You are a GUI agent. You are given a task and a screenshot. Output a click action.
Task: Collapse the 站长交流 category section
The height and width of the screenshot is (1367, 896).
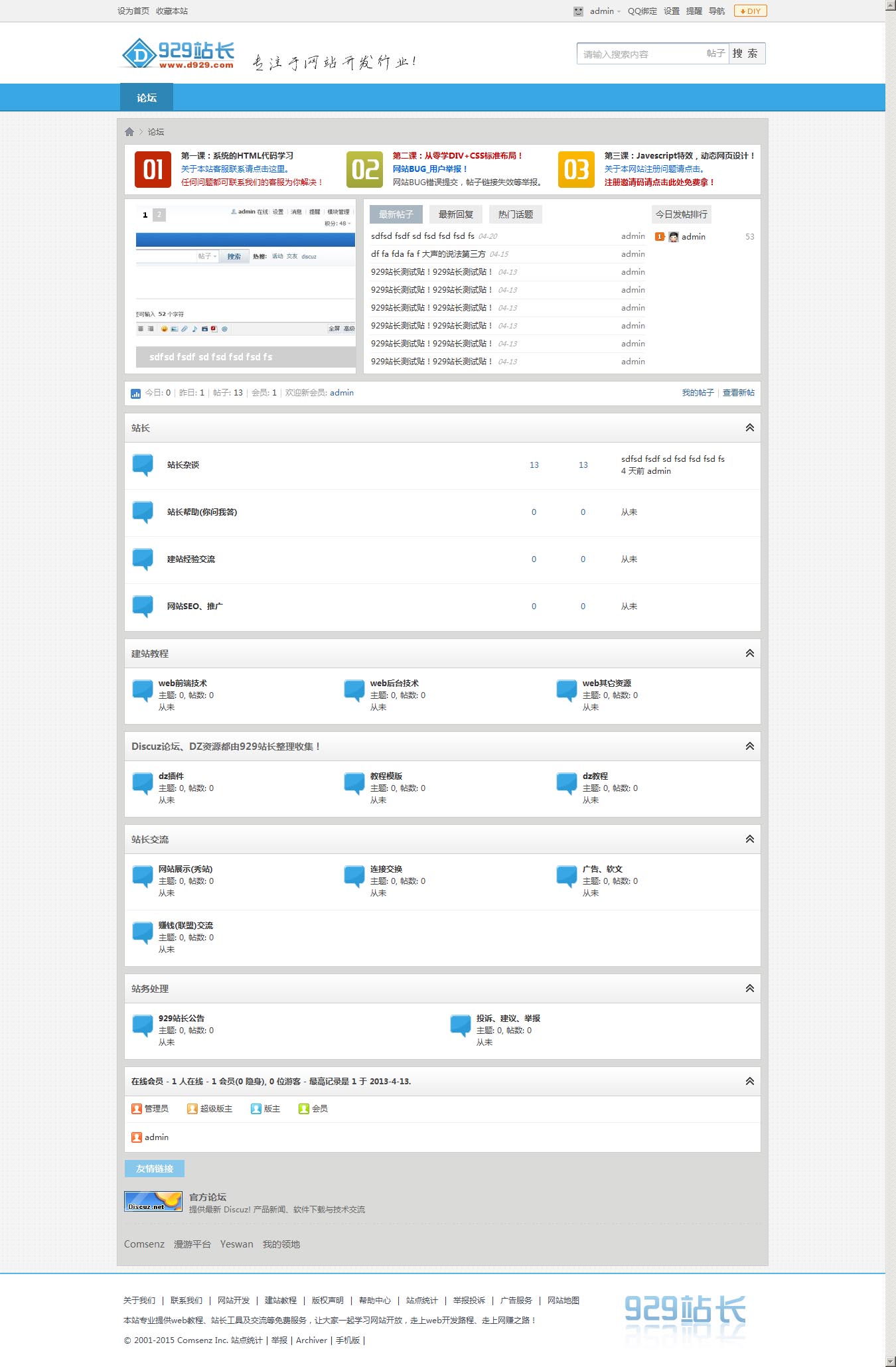(x=750, y=839)
